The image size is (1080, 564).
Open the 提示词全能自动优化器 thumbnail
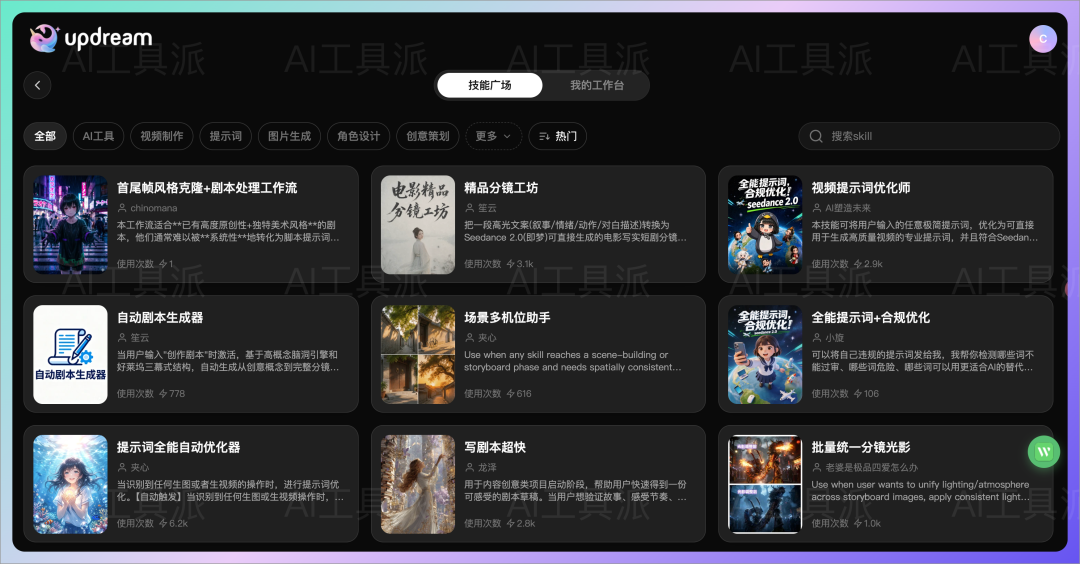pyautogui.click(x=70, y=484)
